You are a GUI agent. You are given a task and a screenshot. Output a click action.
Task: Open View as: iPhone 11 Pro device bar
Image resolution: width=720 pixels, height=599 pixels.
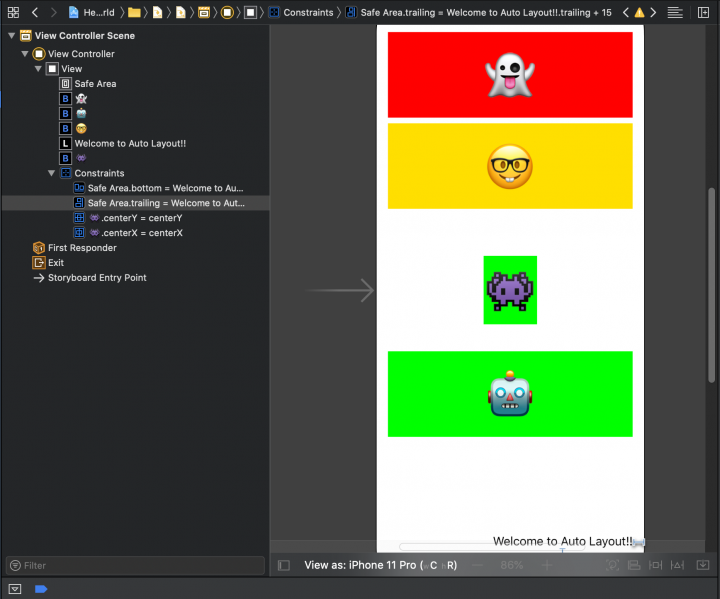[381, 565]
